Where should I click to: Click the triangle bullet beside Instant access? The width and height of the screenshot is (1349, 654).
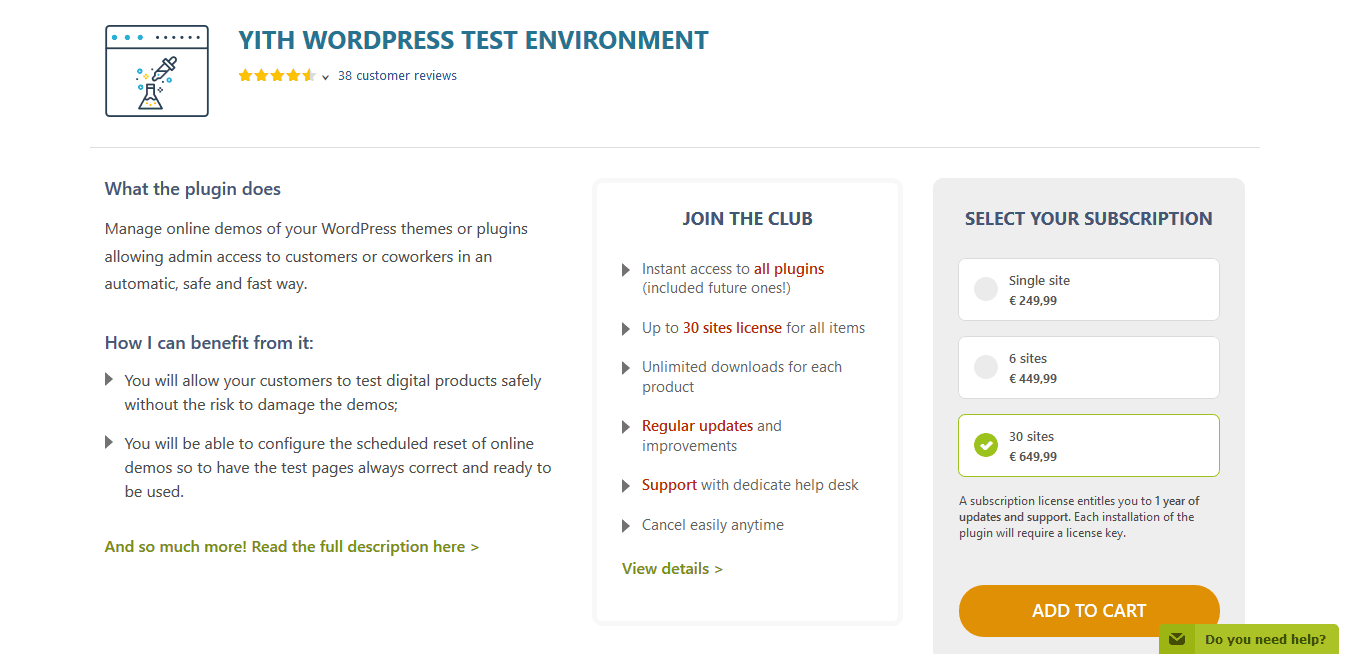(626, 270)
